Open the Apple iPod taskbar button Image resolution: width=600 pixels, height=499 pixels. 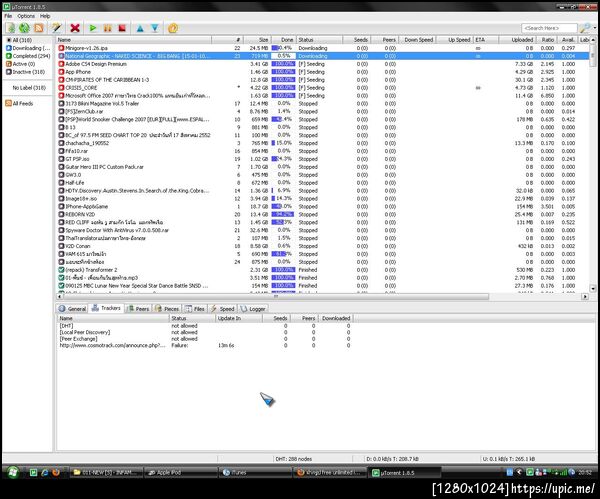pyautogui.click(x=181, y=473)
